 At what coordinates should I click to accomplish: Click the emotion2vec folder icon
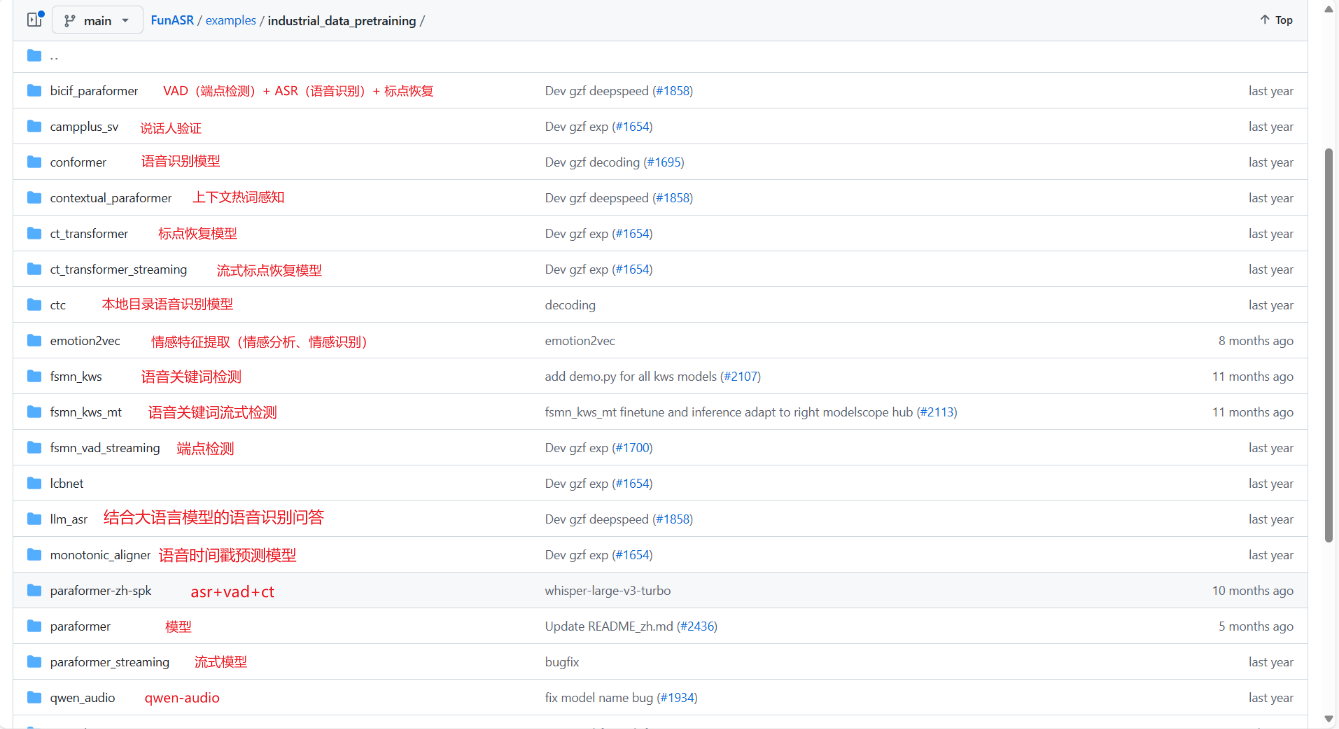34,341
